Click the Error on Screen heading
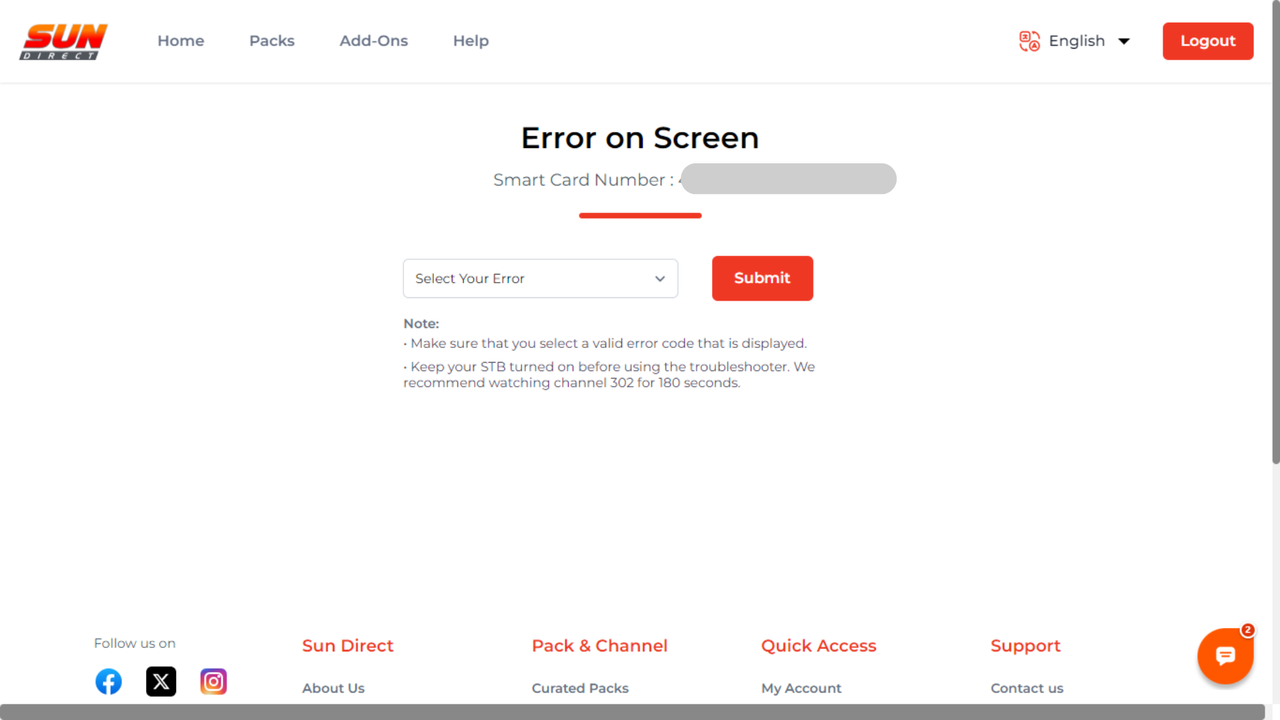 640,137
